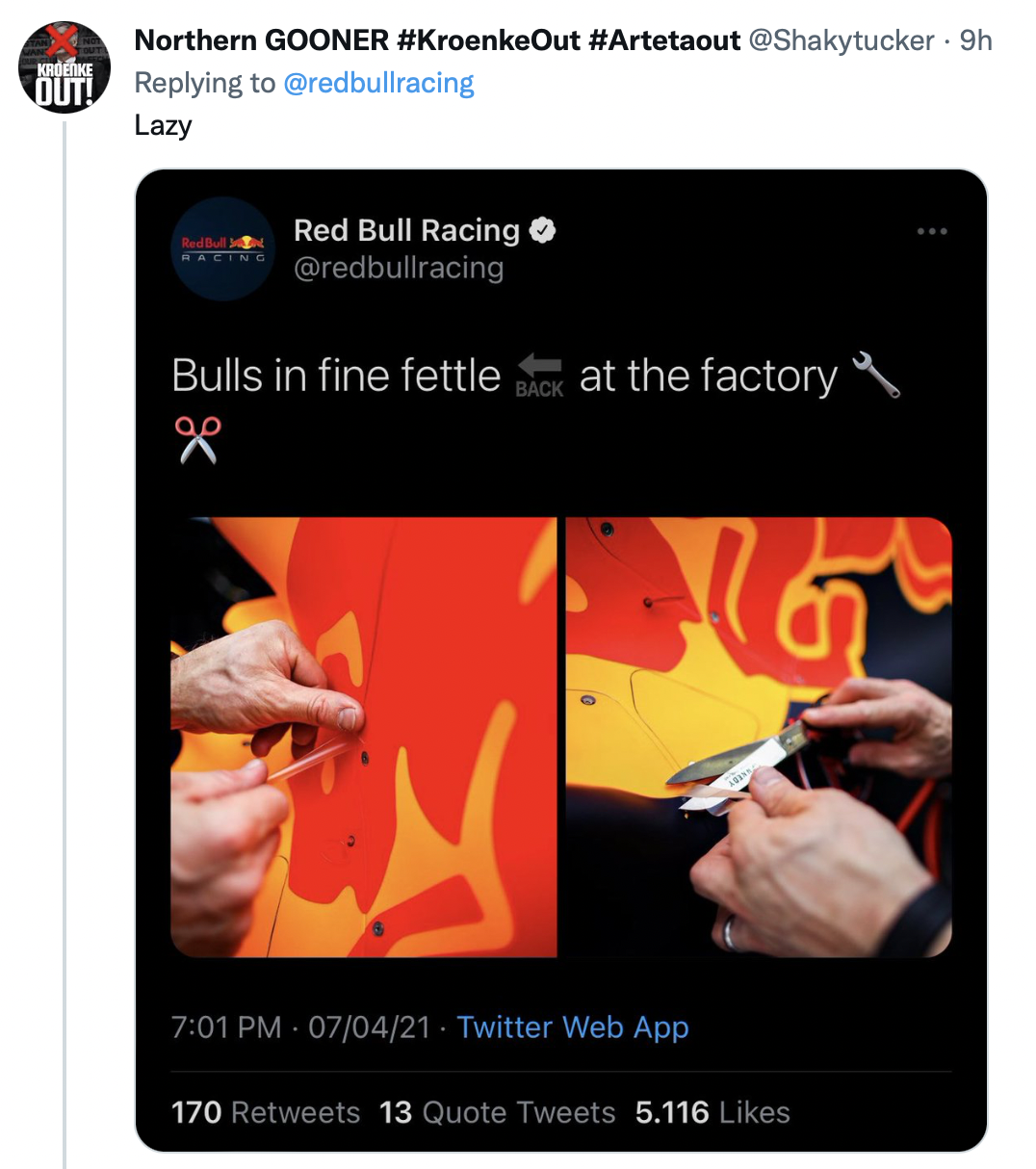Open Red Bull Racing's round logo avatar
Image resolution: width=1036 pixels, height=1169 pixels.
pyautogui.click(x=223, y=249)
